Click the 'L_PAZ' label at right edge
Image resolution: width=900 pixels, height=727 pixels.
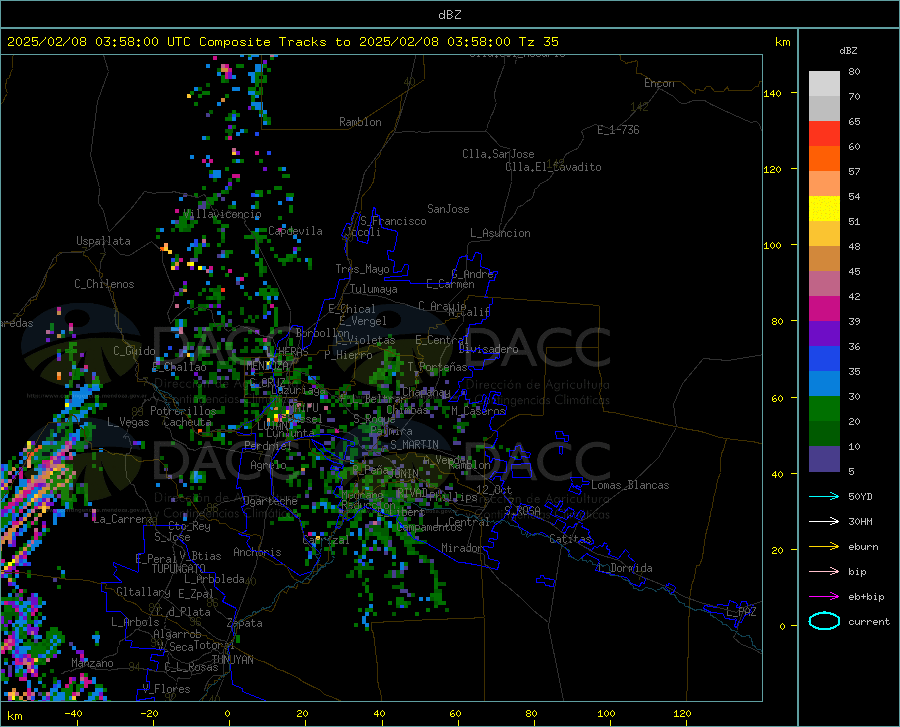(741, 612)
